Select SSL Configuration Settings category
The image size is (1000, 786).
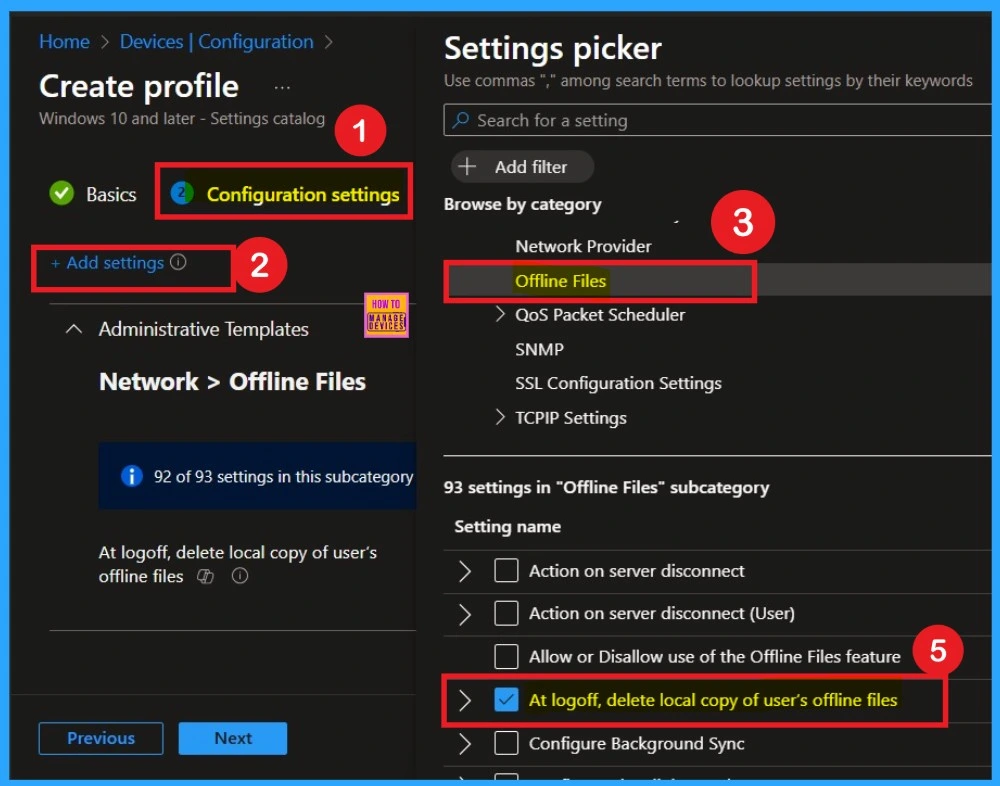click(x=618, y=383)
